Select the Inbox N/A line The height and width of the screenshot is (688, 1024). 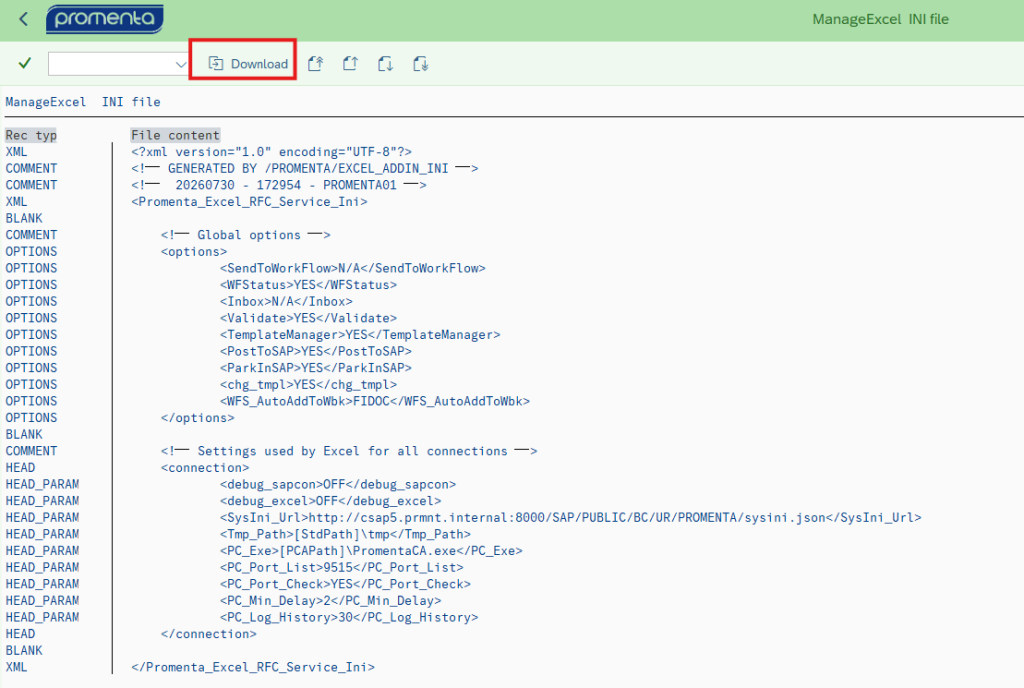click(286, 302)
